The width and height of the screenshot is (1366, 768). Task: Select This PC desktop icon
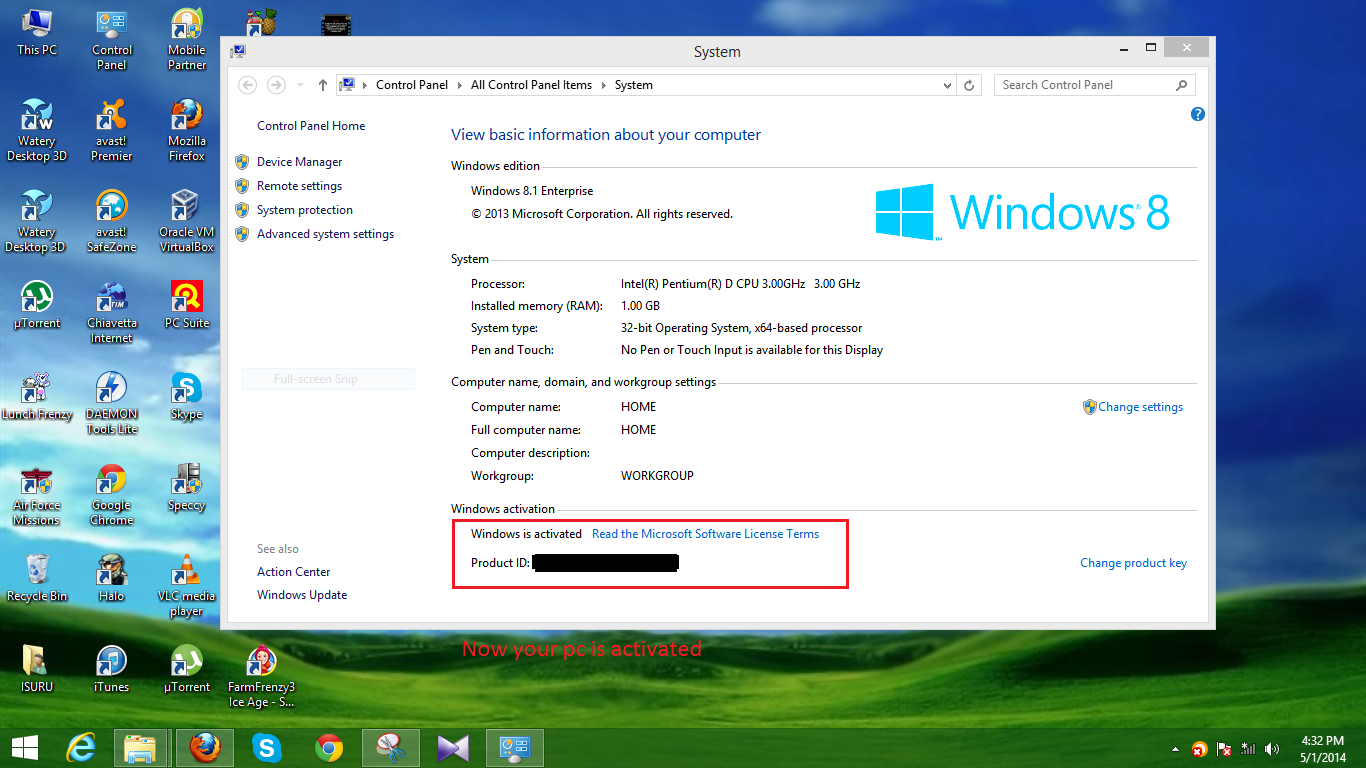[37, 32]
